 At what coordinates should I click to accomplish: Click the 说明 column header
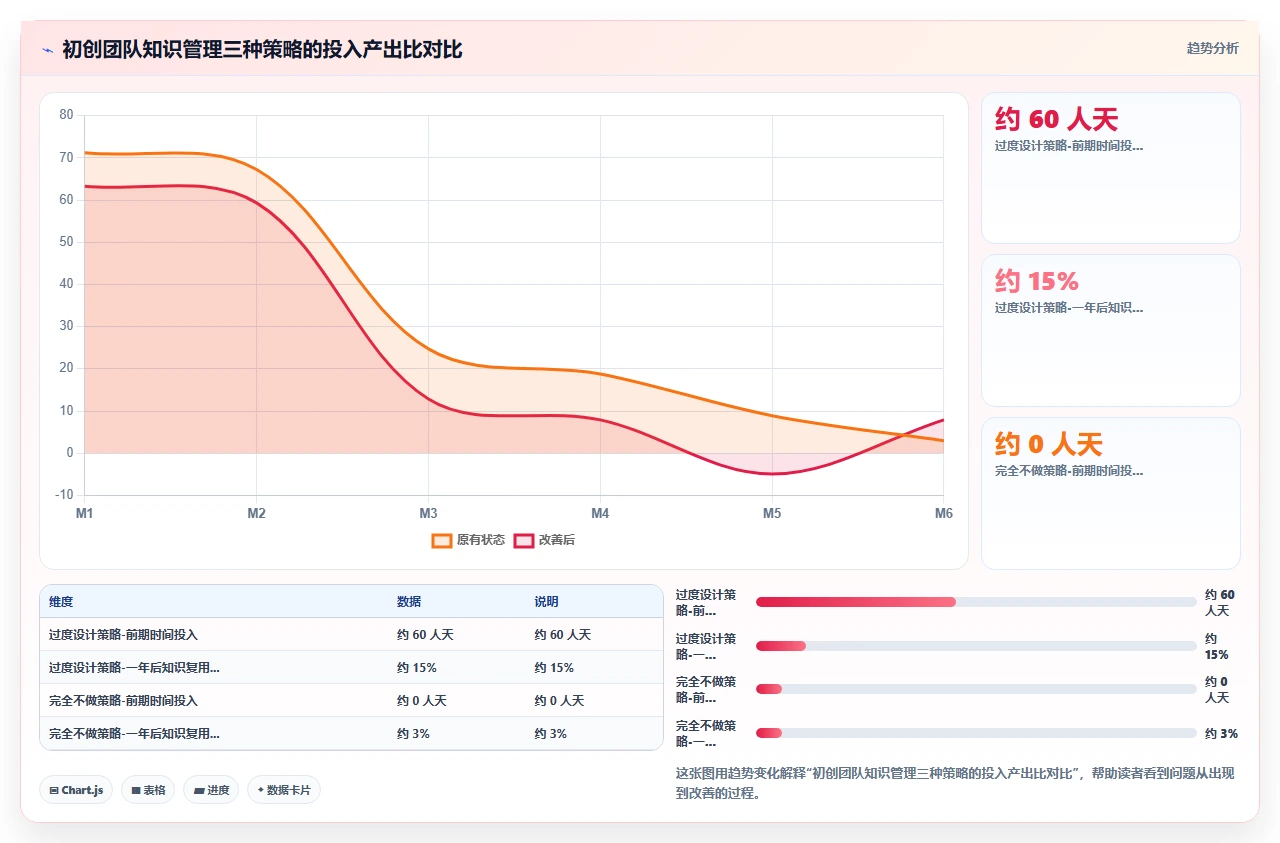tap(546, 602)
